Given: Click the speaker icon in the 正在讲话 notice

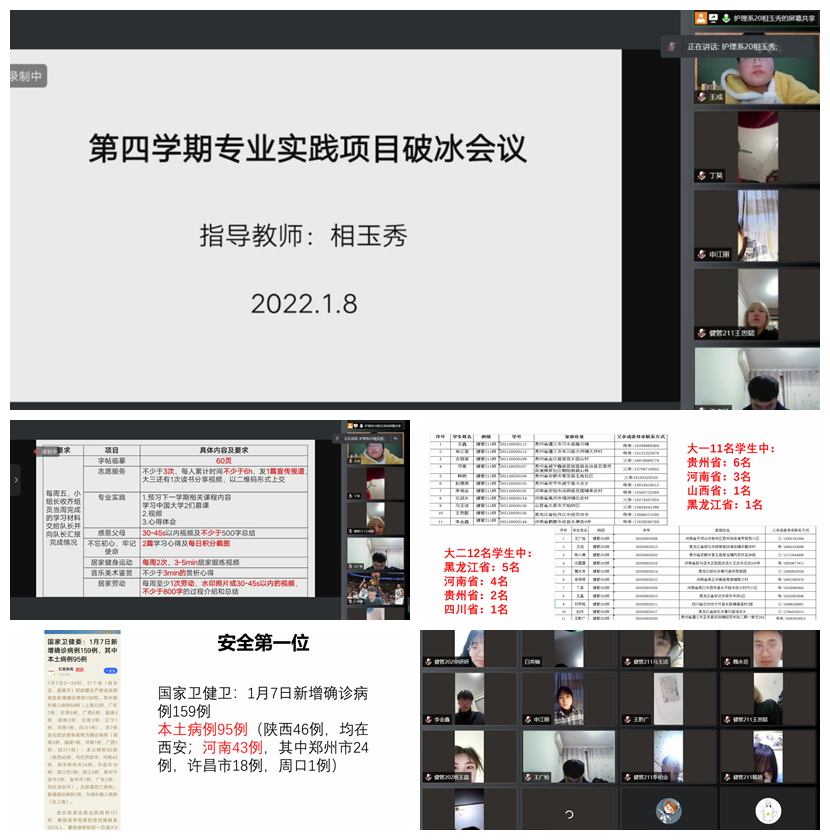Looking at the screenshot, I should 673,47.
